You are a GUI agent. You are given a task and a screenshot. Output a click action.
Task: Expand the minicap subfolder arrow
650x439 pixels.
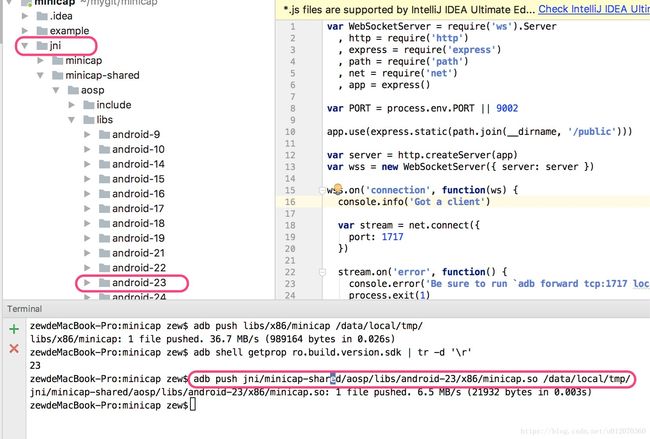click(x=40, y=61)
